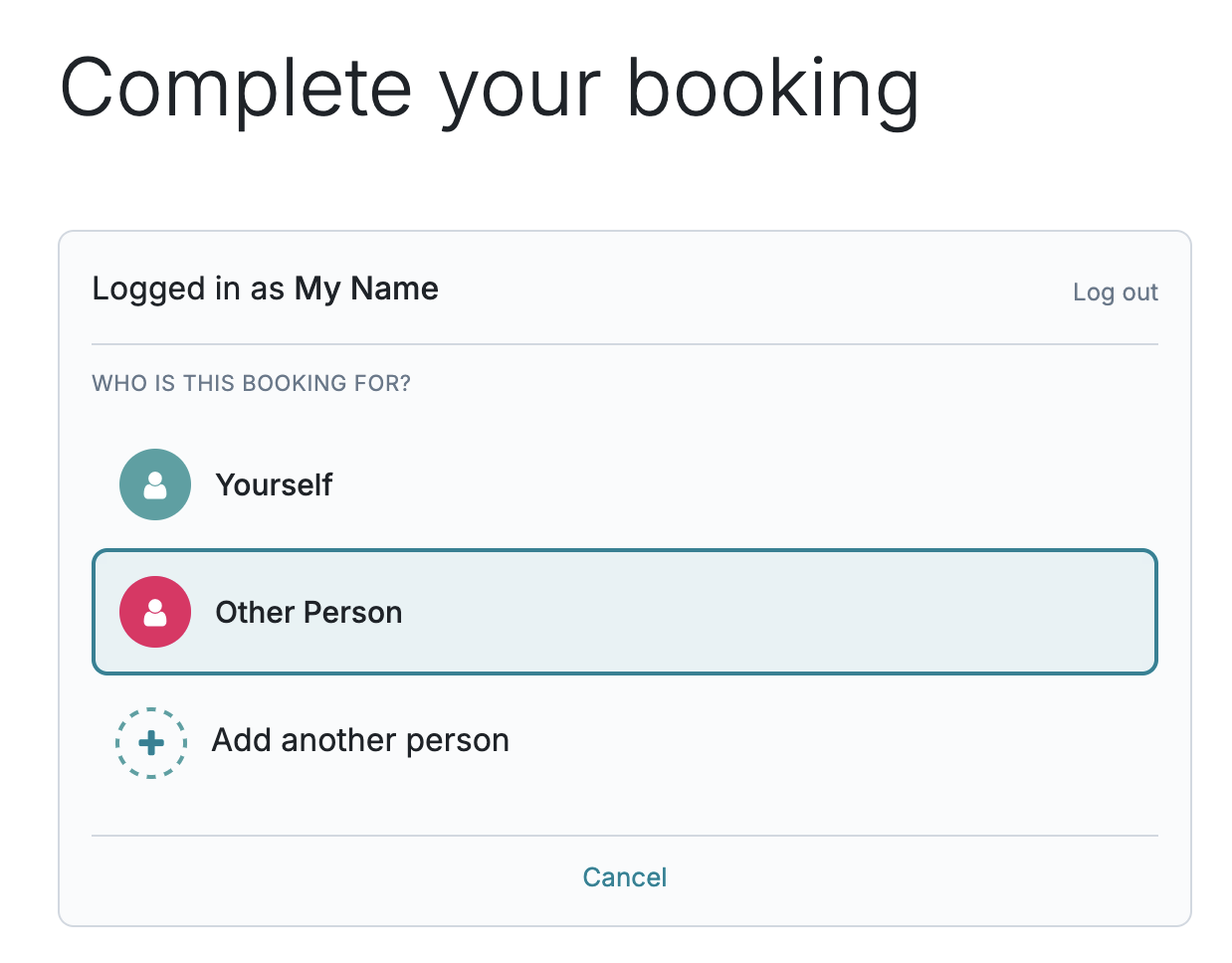Click the word "booking" in page title
This screenshot has width=1232, height=963.
tap(771, 88)
